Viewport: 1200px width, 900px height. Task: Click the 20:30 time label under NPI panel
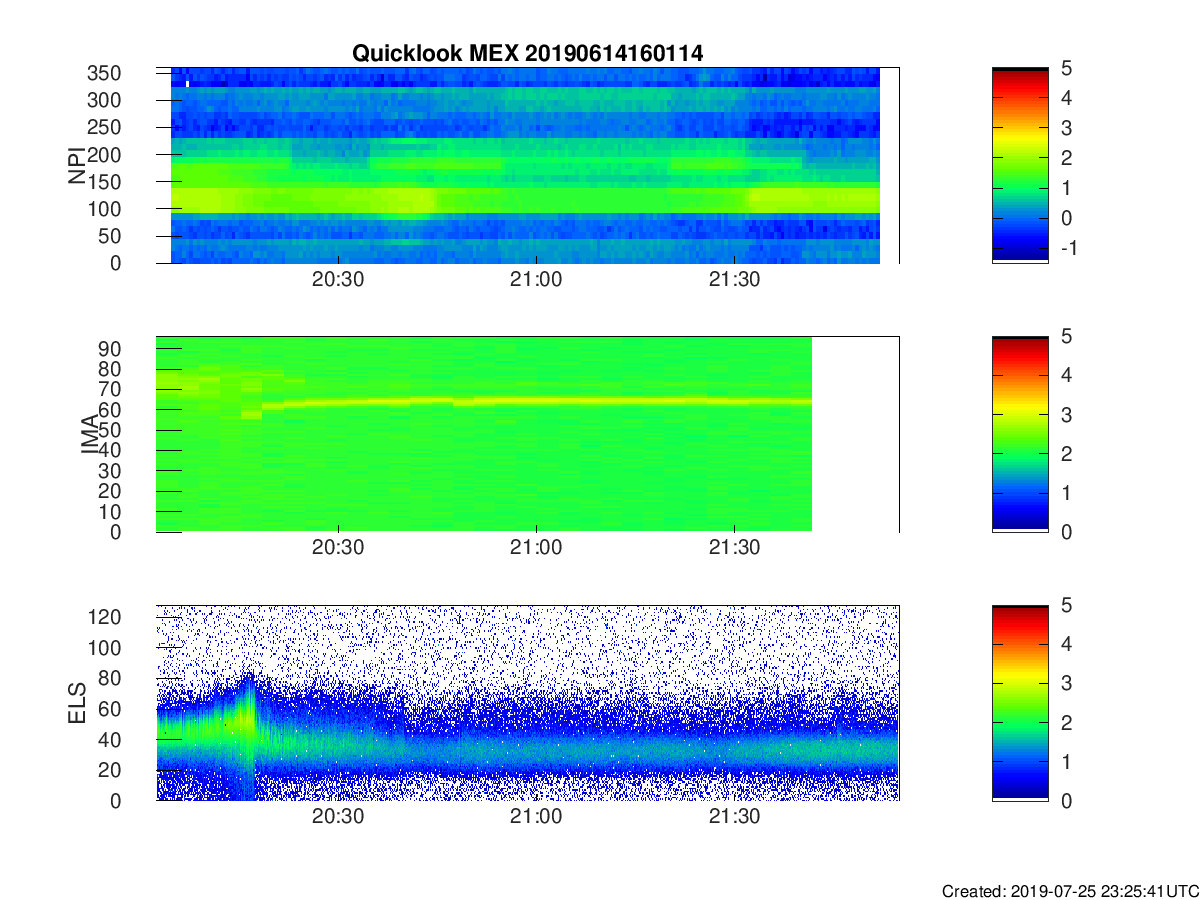click(339, 281)
